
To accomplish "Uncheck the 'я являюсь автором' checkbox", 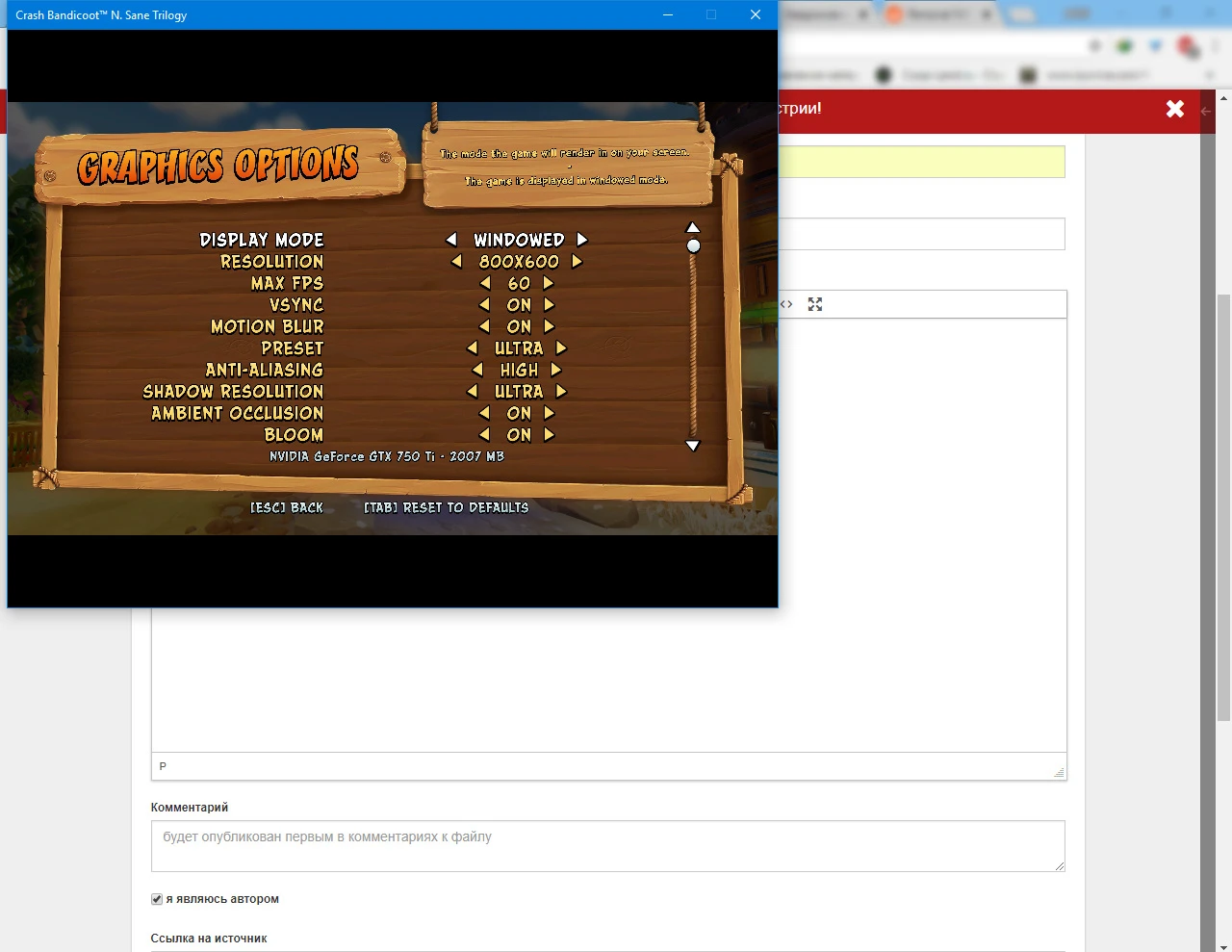I will click(157, 899).
